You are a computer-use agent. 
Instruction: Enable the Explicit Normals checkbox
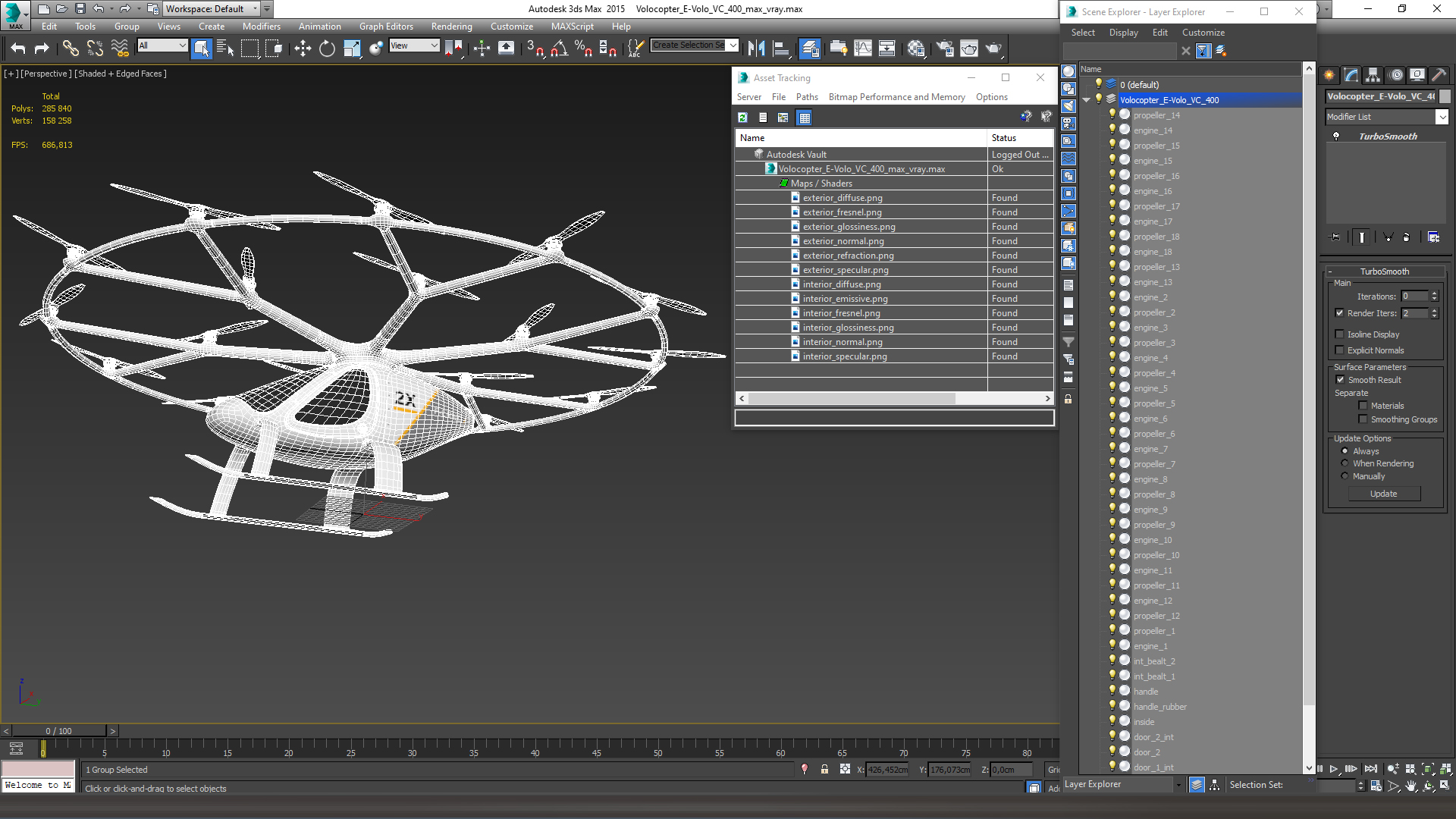(x=1339, y=350)
